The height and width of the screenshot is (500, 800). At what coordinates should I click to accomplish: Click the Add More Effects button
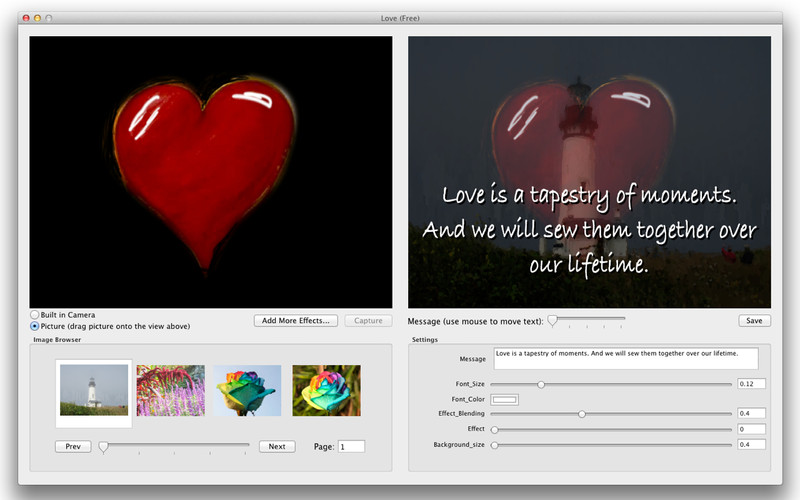pos(296,320)
